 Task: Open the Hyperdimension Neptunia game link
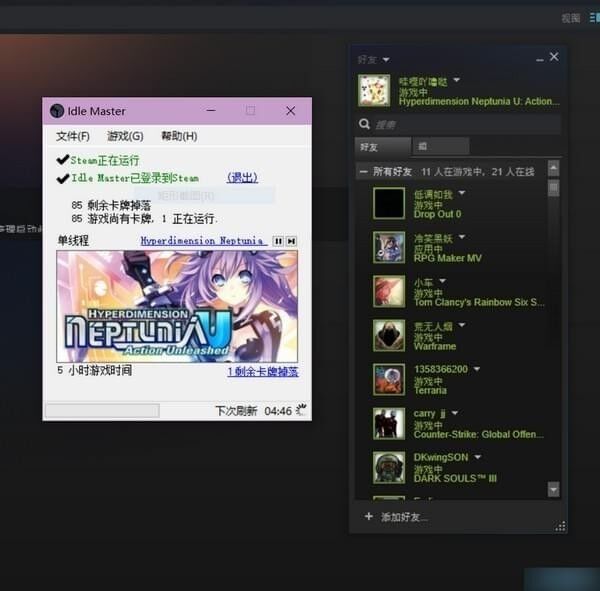pyautogui.click(x=202, y=241)
